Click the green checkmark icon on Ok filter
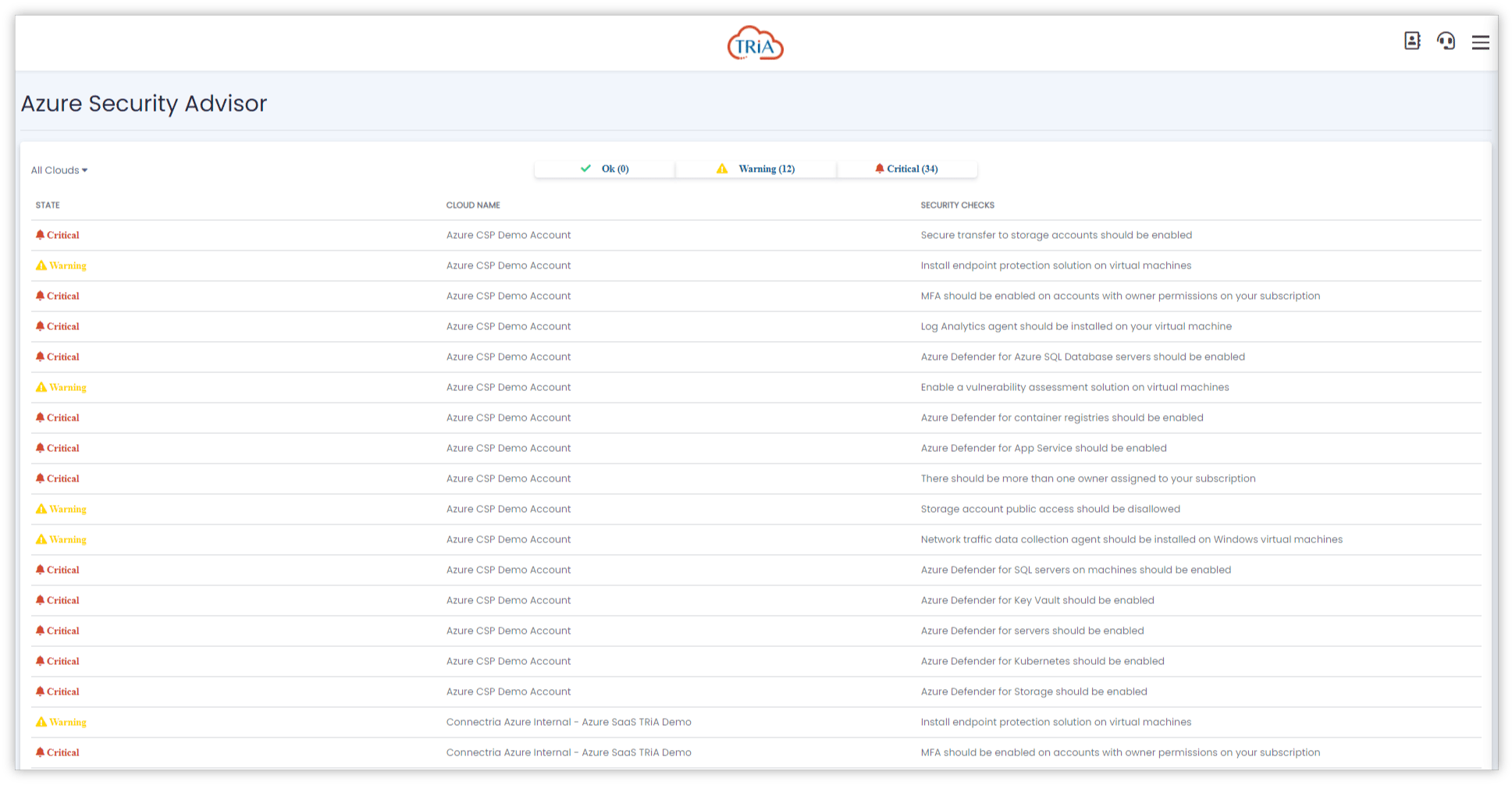The height and width of the screenshot is (789, 1512). coord(586,169)
